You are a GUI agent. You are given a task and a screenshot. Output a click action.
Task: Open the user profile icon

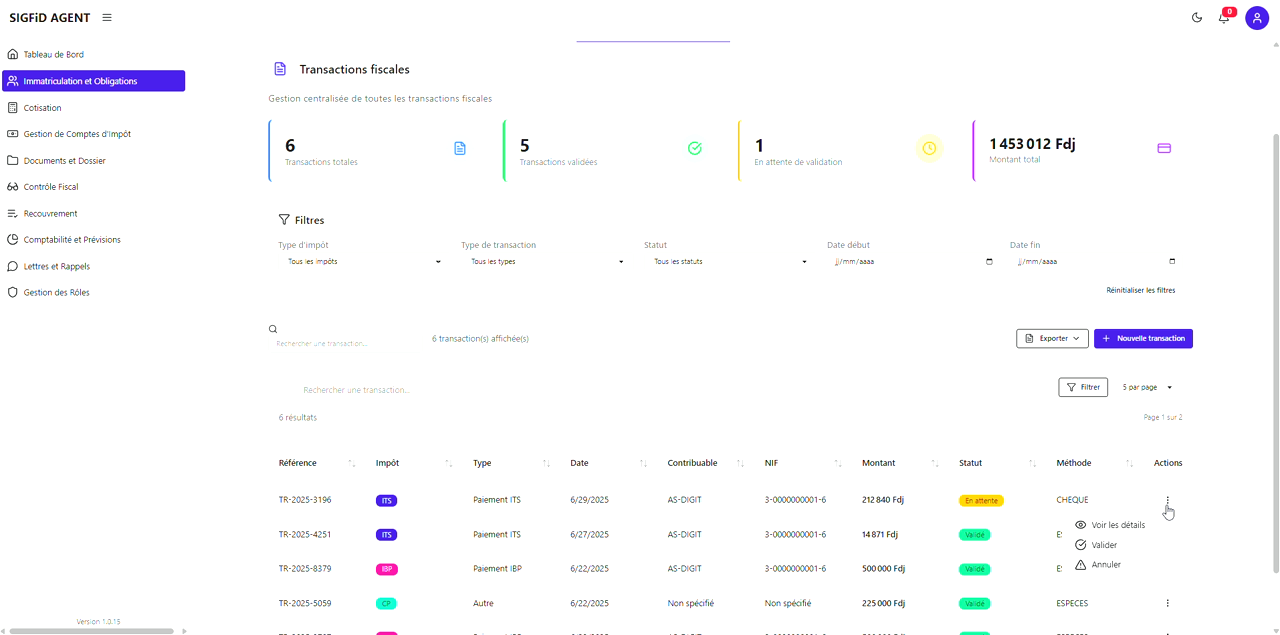pos(1256,17)
